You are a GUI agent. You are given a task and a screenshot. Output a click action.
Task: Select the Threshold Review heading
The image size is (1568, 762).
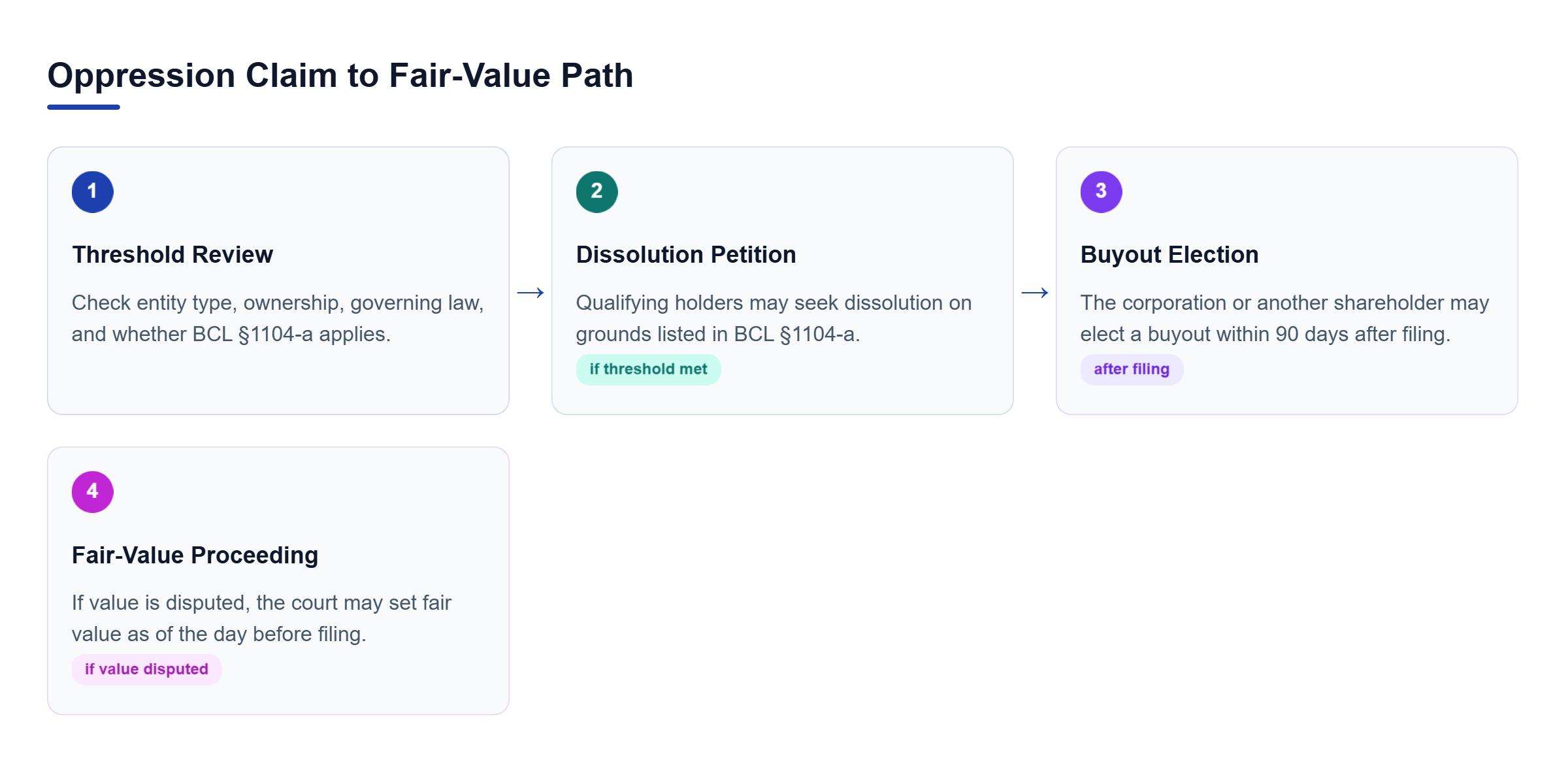[172, 254]
